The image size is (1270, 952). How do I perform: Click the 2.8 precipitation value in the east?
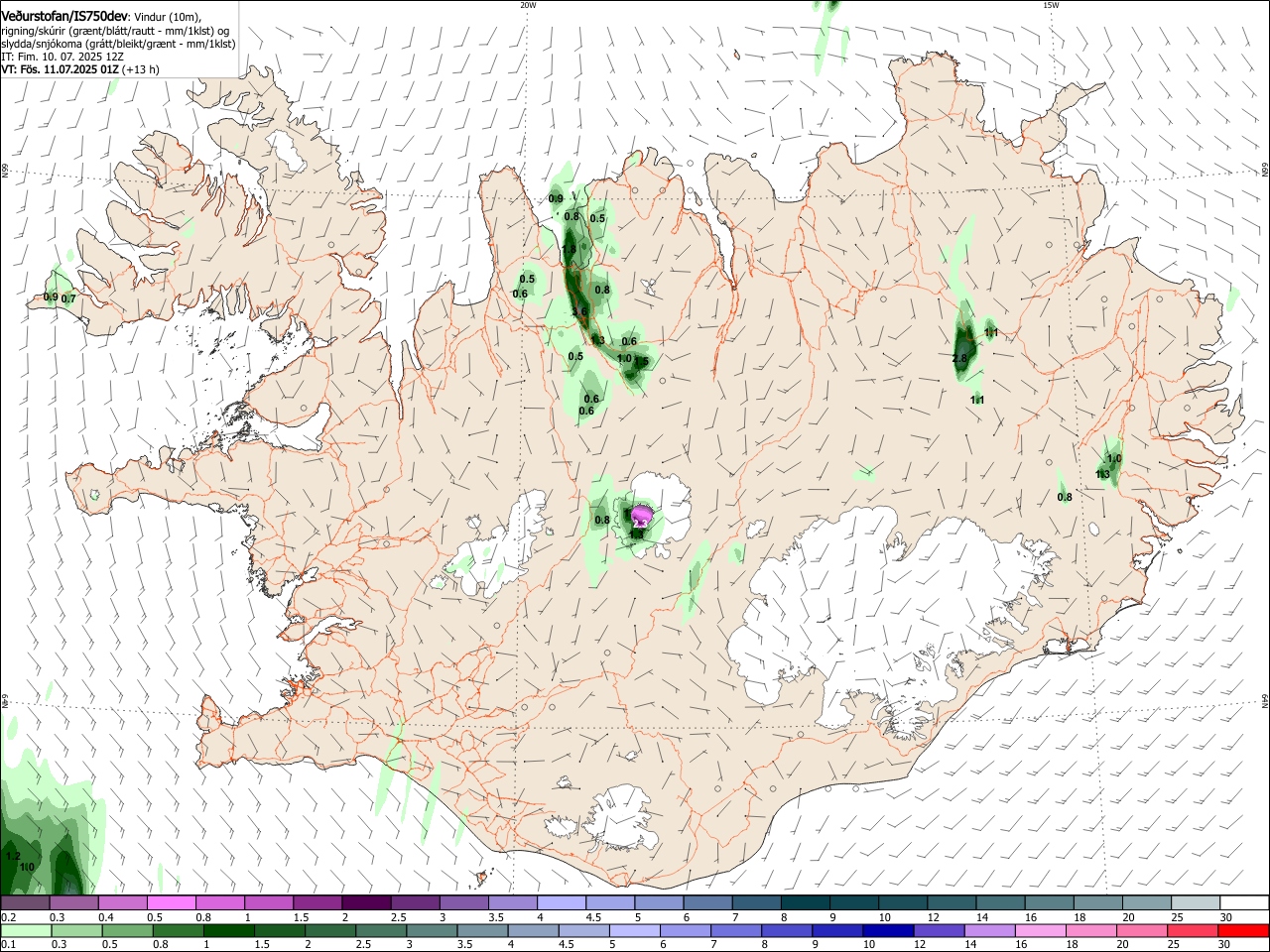(959, 359)
